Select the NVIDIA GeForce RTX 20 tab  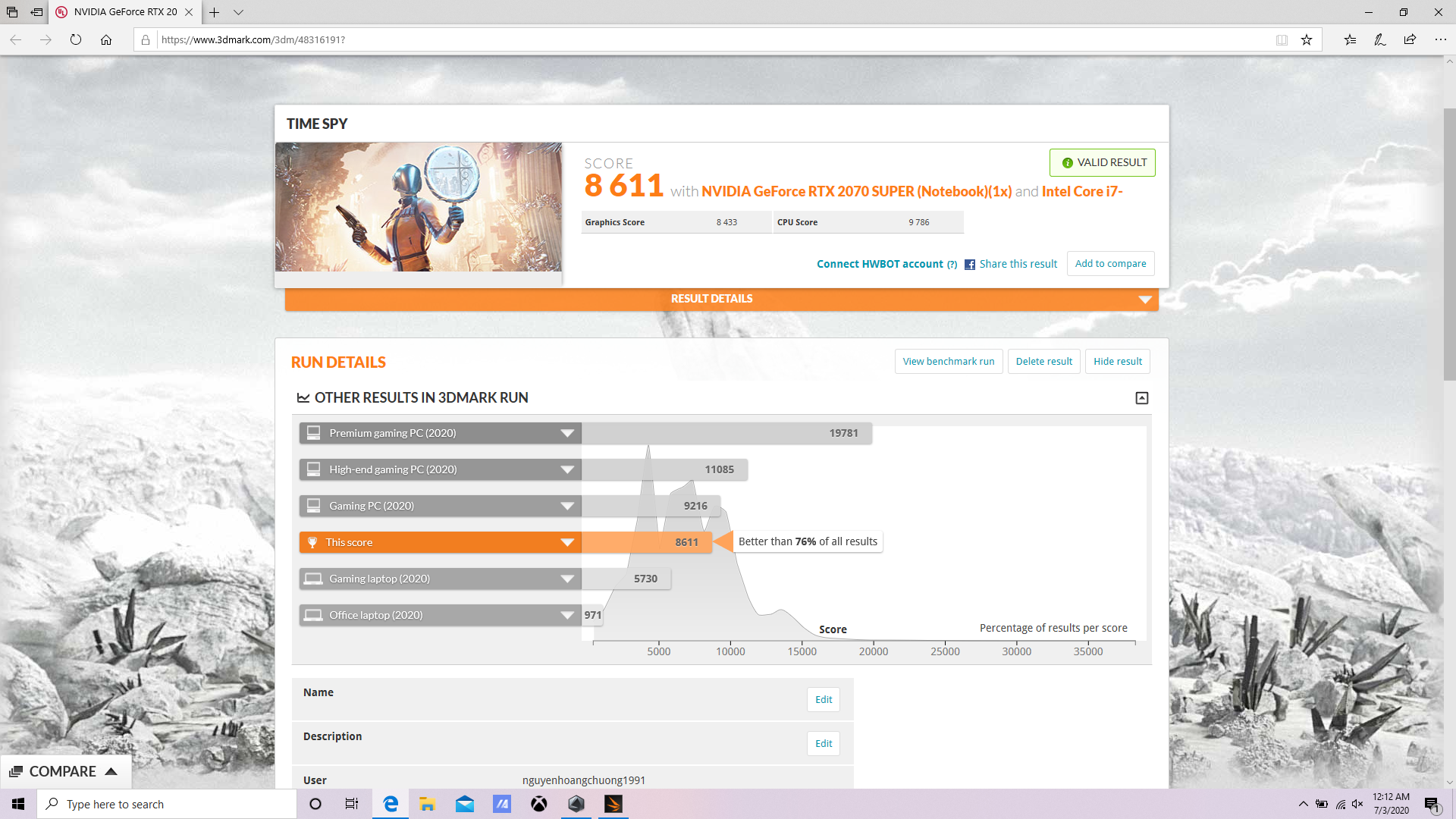pyautogui.click(x=125, y=12)
